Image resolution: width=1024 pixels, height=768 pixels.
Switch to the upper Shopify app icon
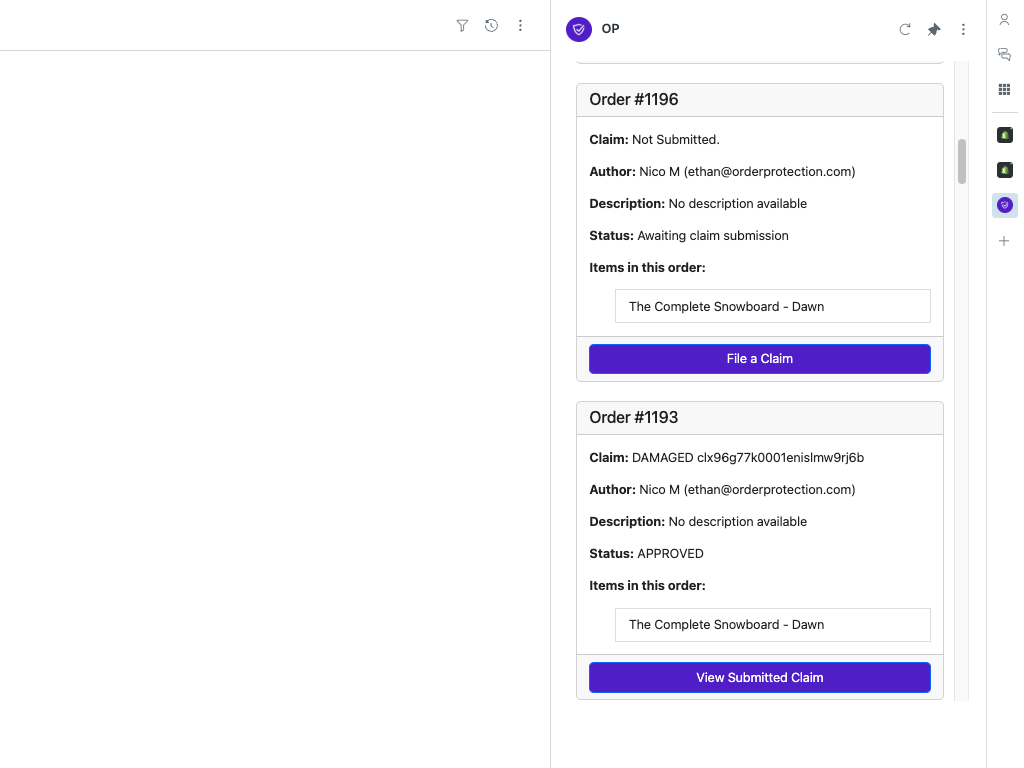(x=1005, y=135)
